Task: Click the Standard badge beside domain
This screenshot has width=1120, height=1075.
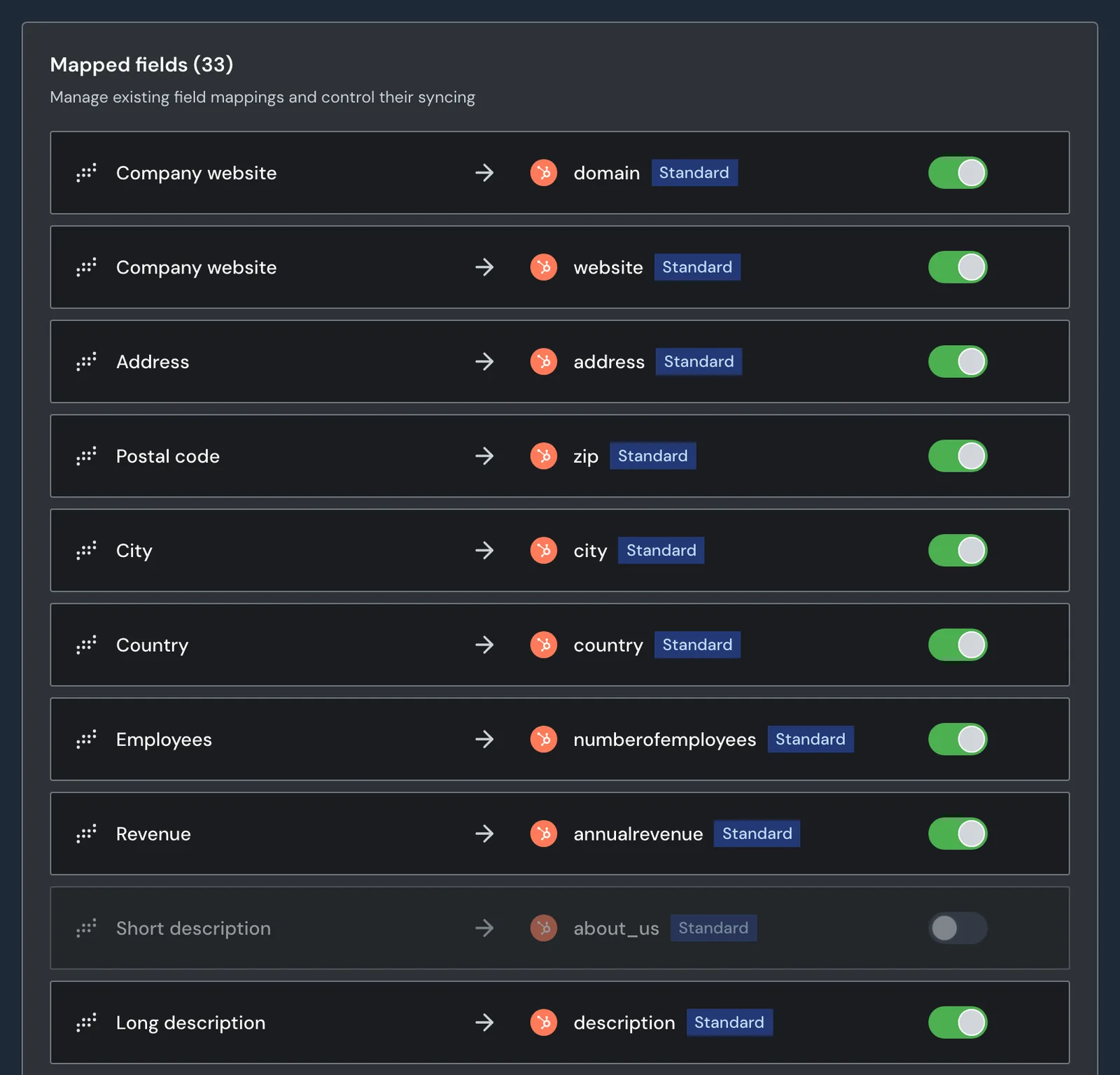Action: click(x=694, y=173)
